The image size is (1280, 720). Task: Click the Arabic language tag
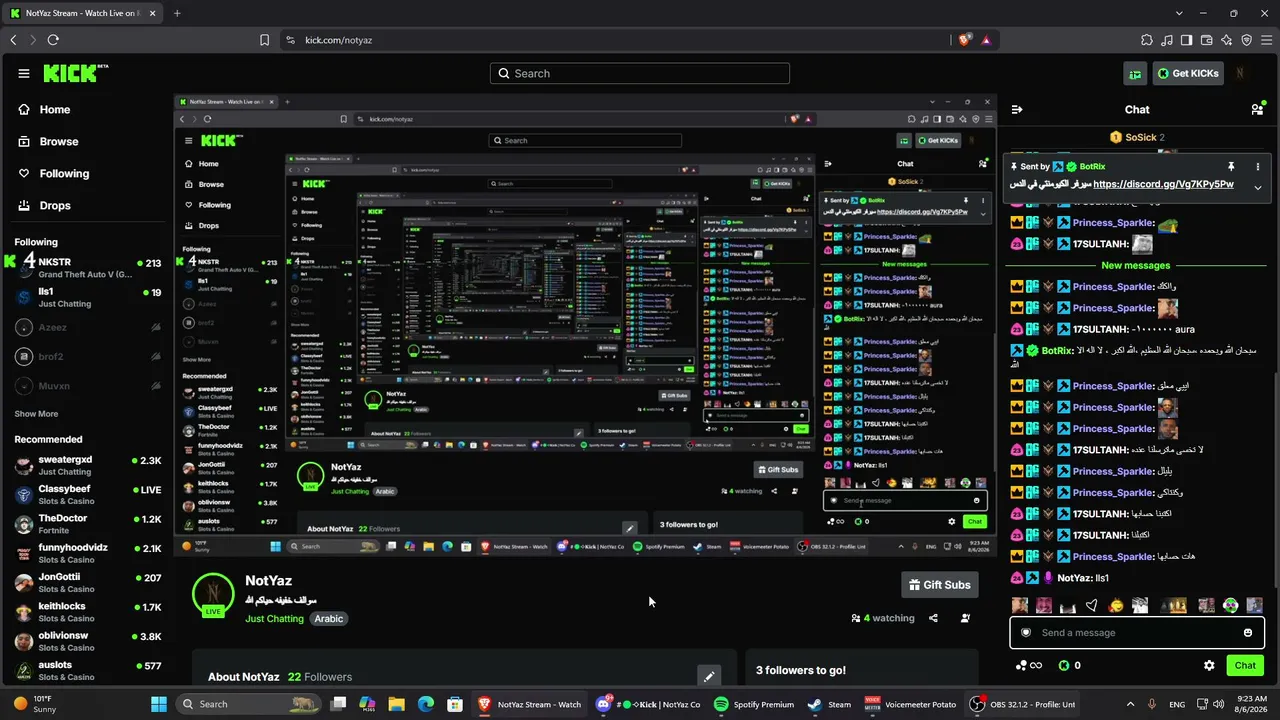[x=328, y=618]
